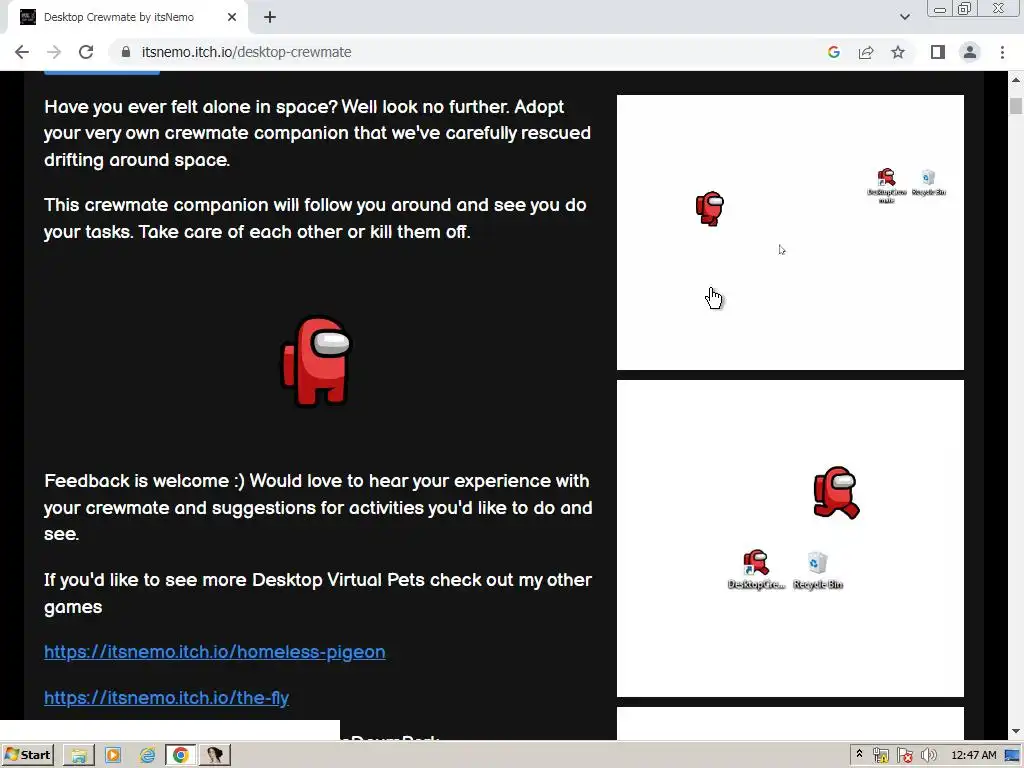The image size is (1024, 768).
Task: Open network status tray icon
Action: [x=880, y=755]
